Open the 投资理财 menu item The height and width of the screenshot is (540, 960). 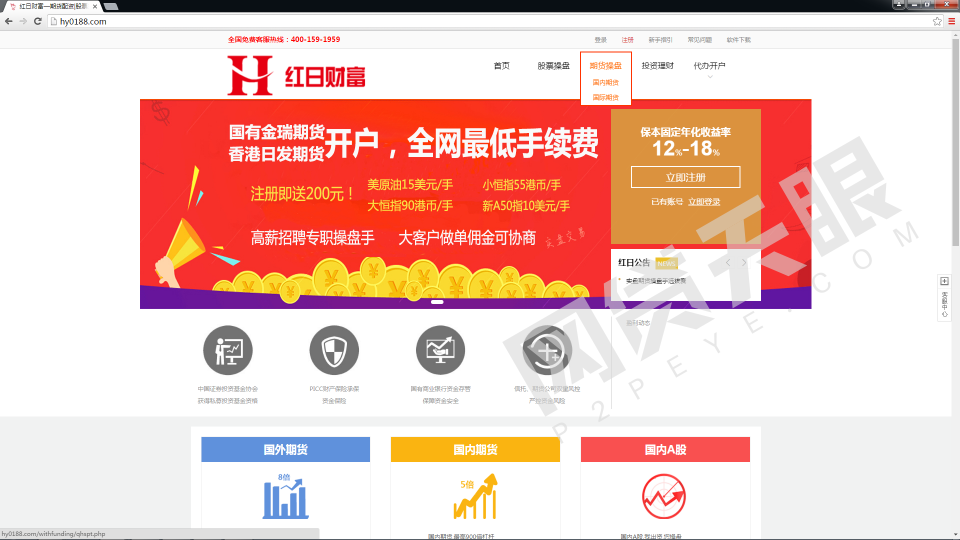(x=658, y=66)
